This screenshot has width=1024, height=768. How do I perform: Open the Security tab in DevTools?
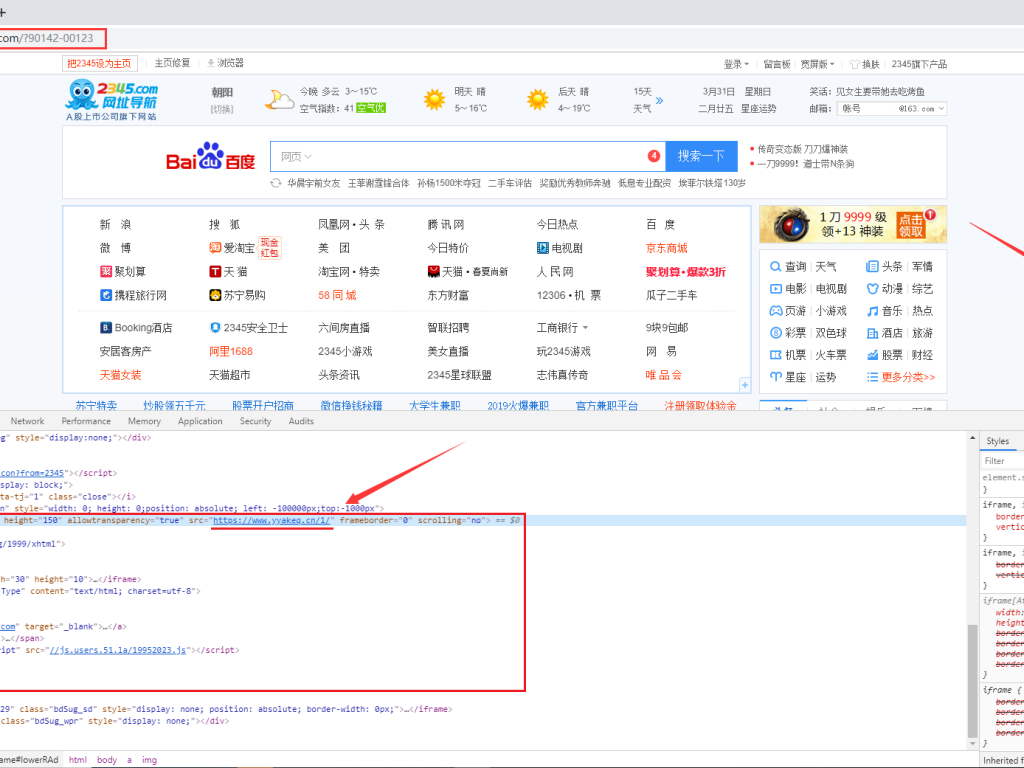(255, 421)
